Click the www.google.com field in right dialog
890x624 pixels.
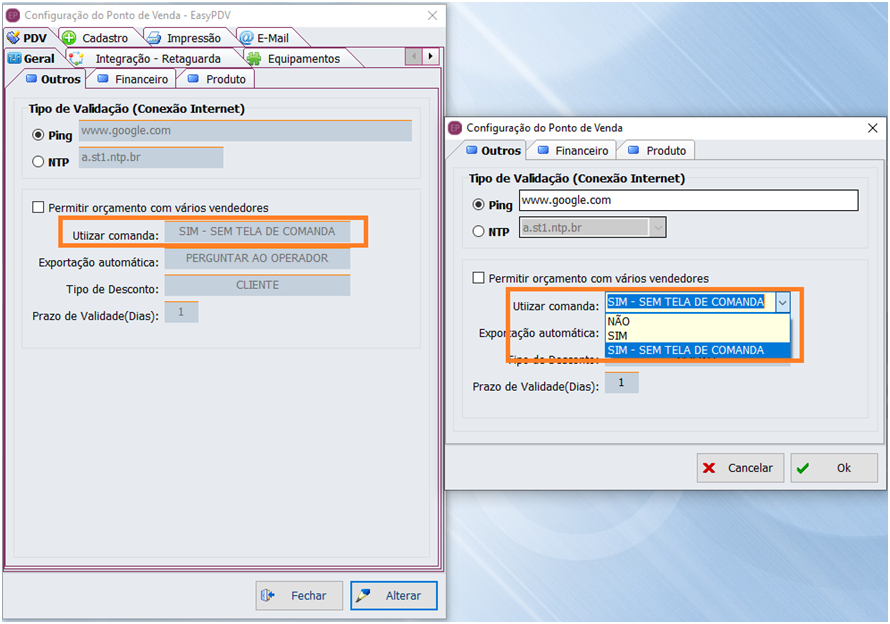(688, 200)
